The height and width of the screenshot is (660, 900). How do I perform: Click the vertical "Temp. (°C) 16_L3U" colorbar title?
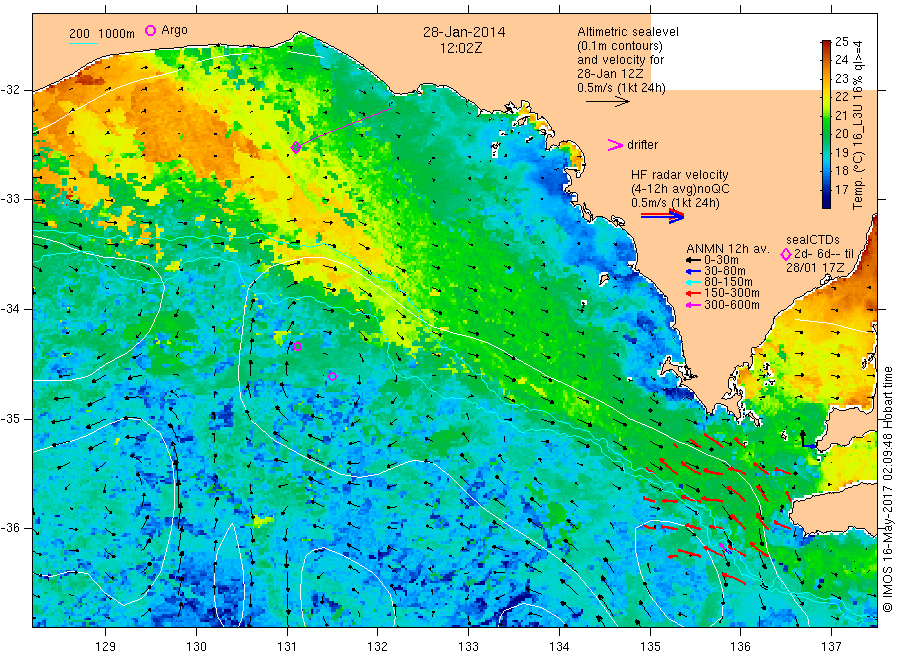tap(858, 126)
